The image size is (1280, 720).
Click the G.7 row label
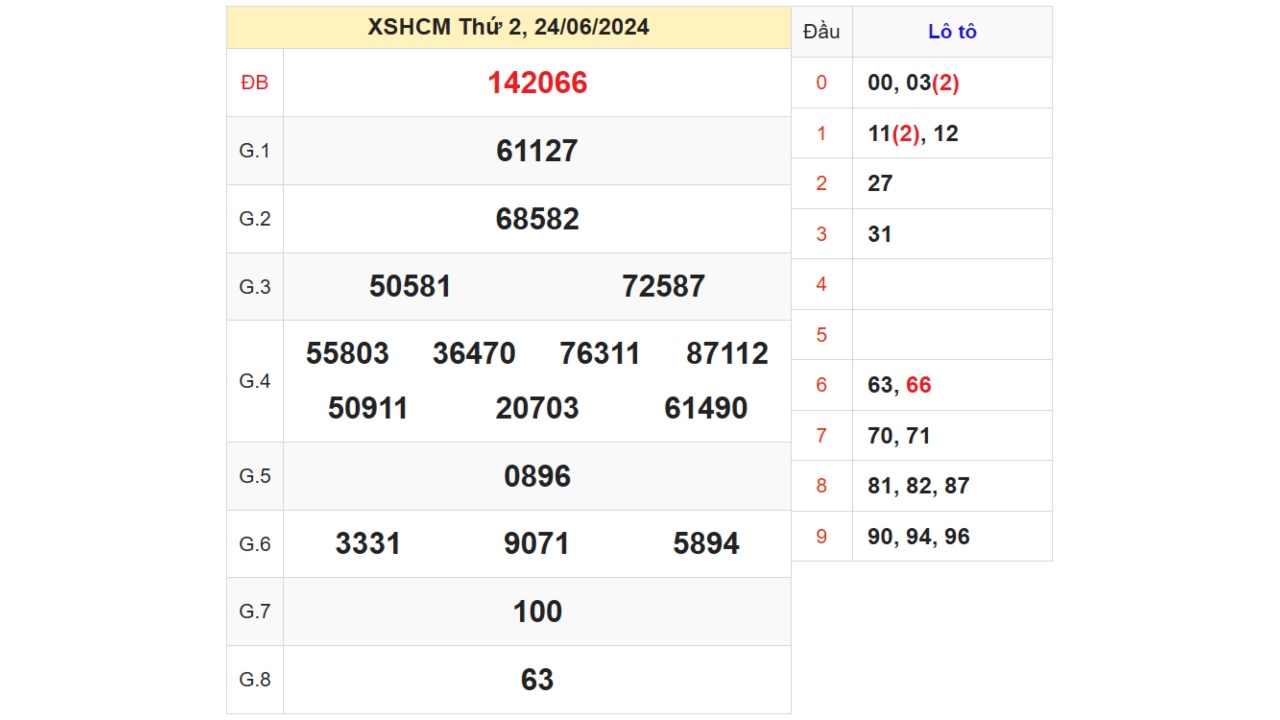coord(255,612)
